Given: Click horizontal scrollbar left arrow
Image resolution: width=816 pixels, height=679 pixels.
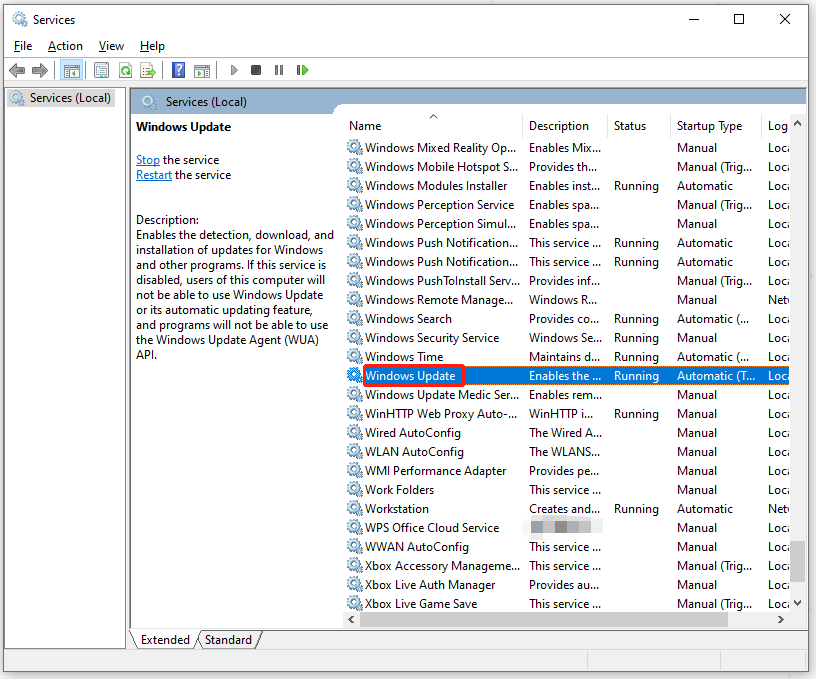Looking at the screenshot, I should [351, 619].
